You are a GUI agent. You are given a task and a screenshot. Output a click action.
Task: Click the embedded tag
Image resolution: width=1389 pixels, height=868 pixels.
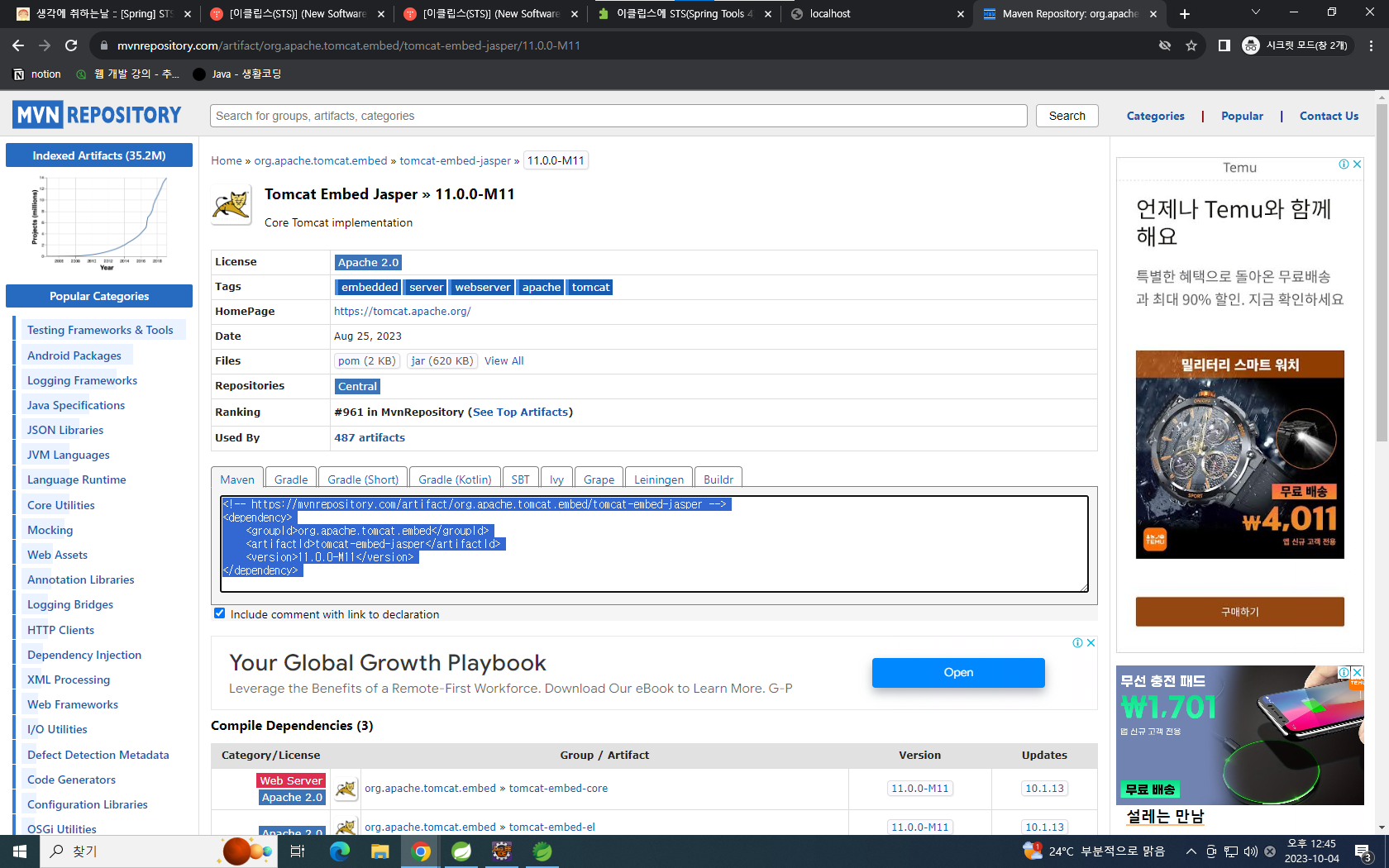368,287
